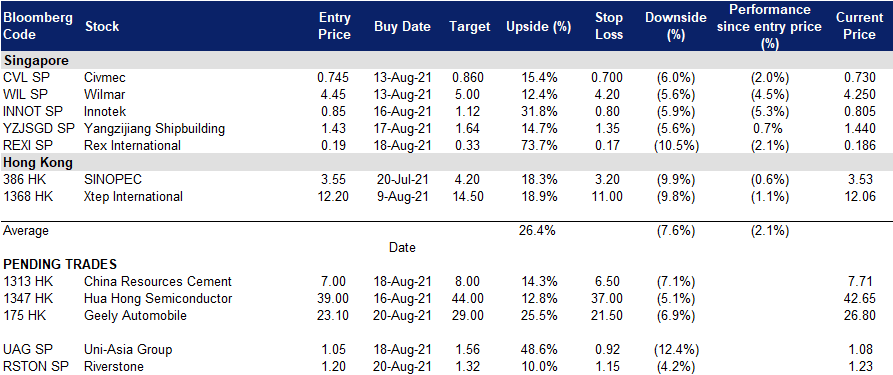893x375 pixels.
Task: Select the Singapore section row
Action: point(446,60)
